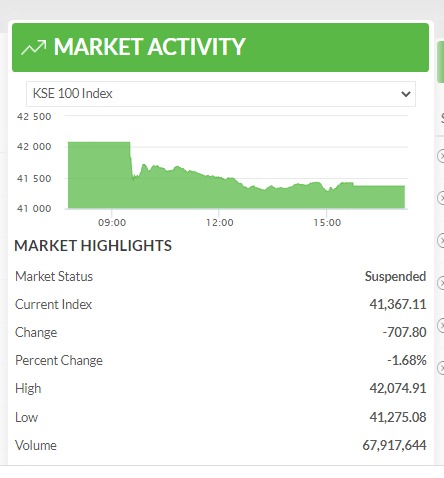Click the Percent Change value -1.68%

point(407,360)
